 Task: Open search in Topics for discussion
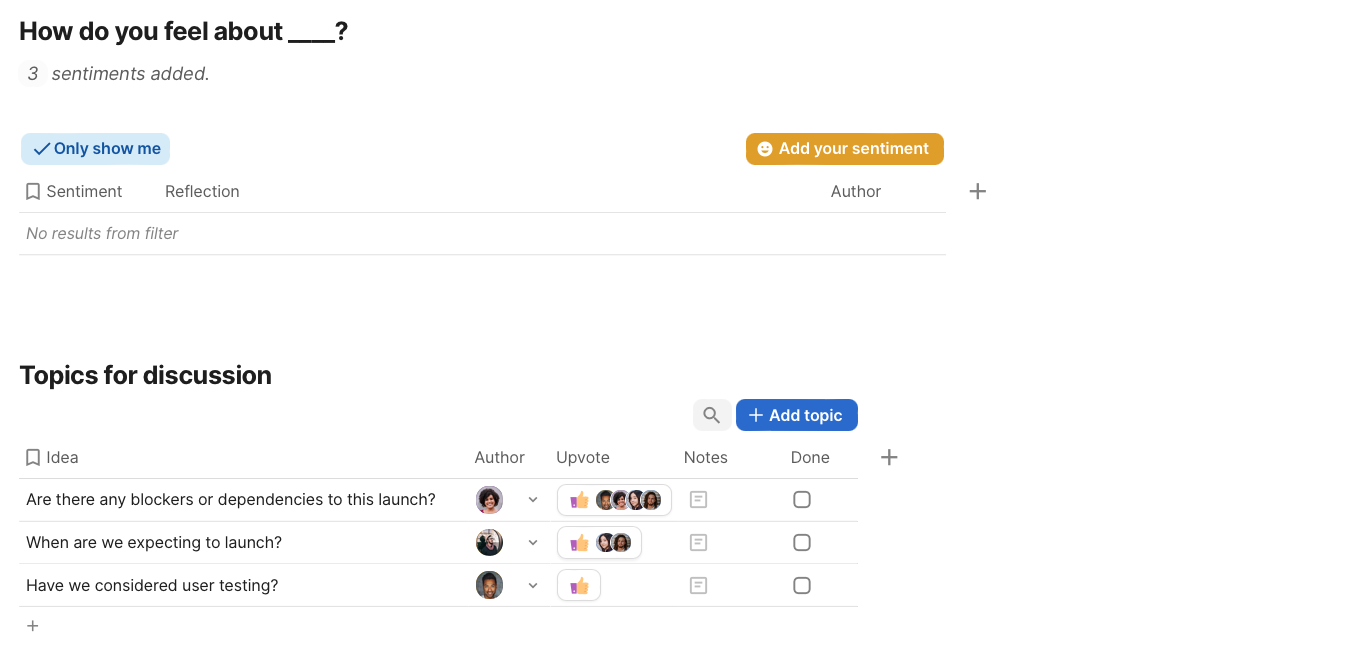711,415
